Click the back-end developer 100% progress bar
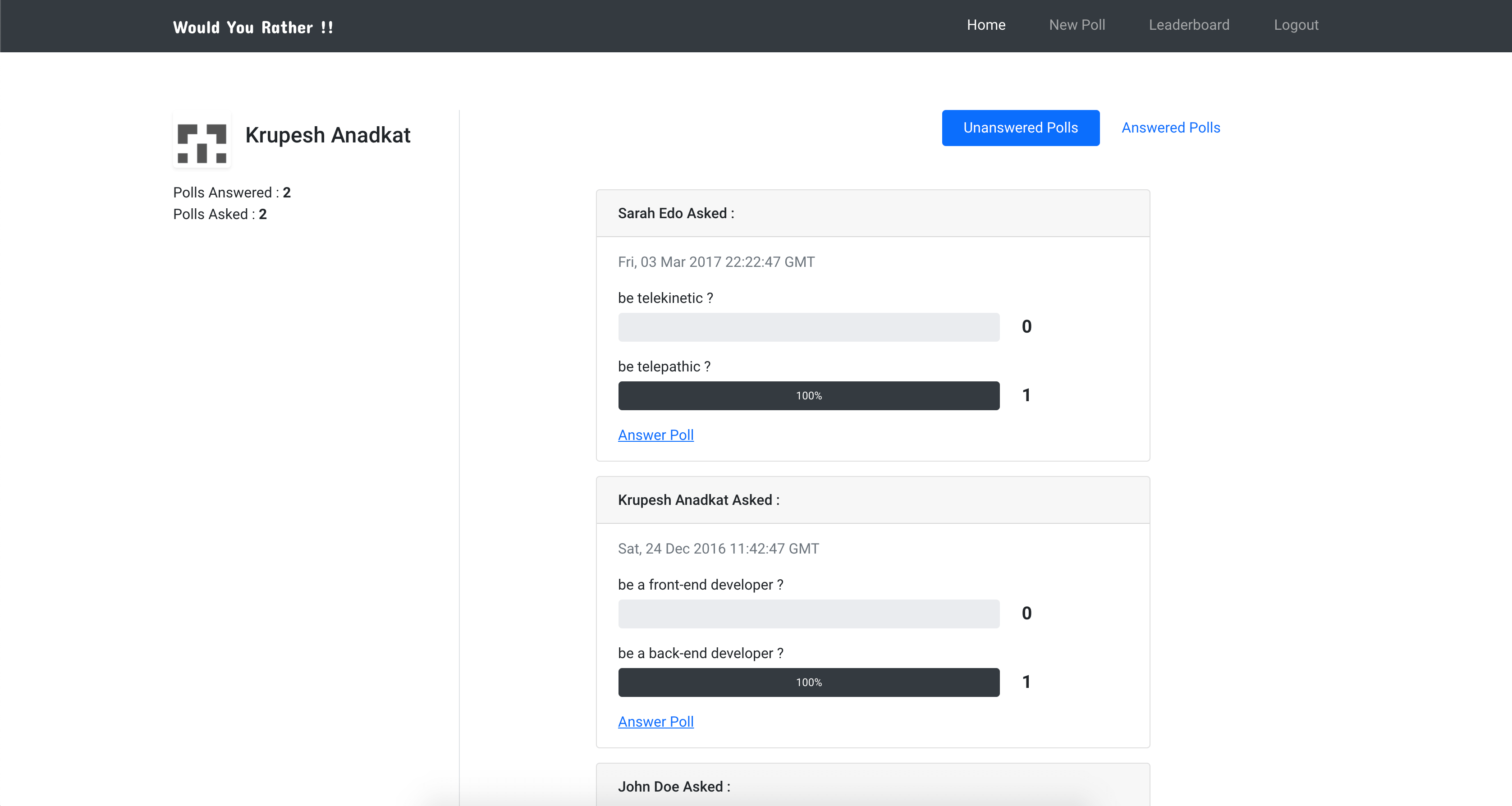 [x=808, y=682]
